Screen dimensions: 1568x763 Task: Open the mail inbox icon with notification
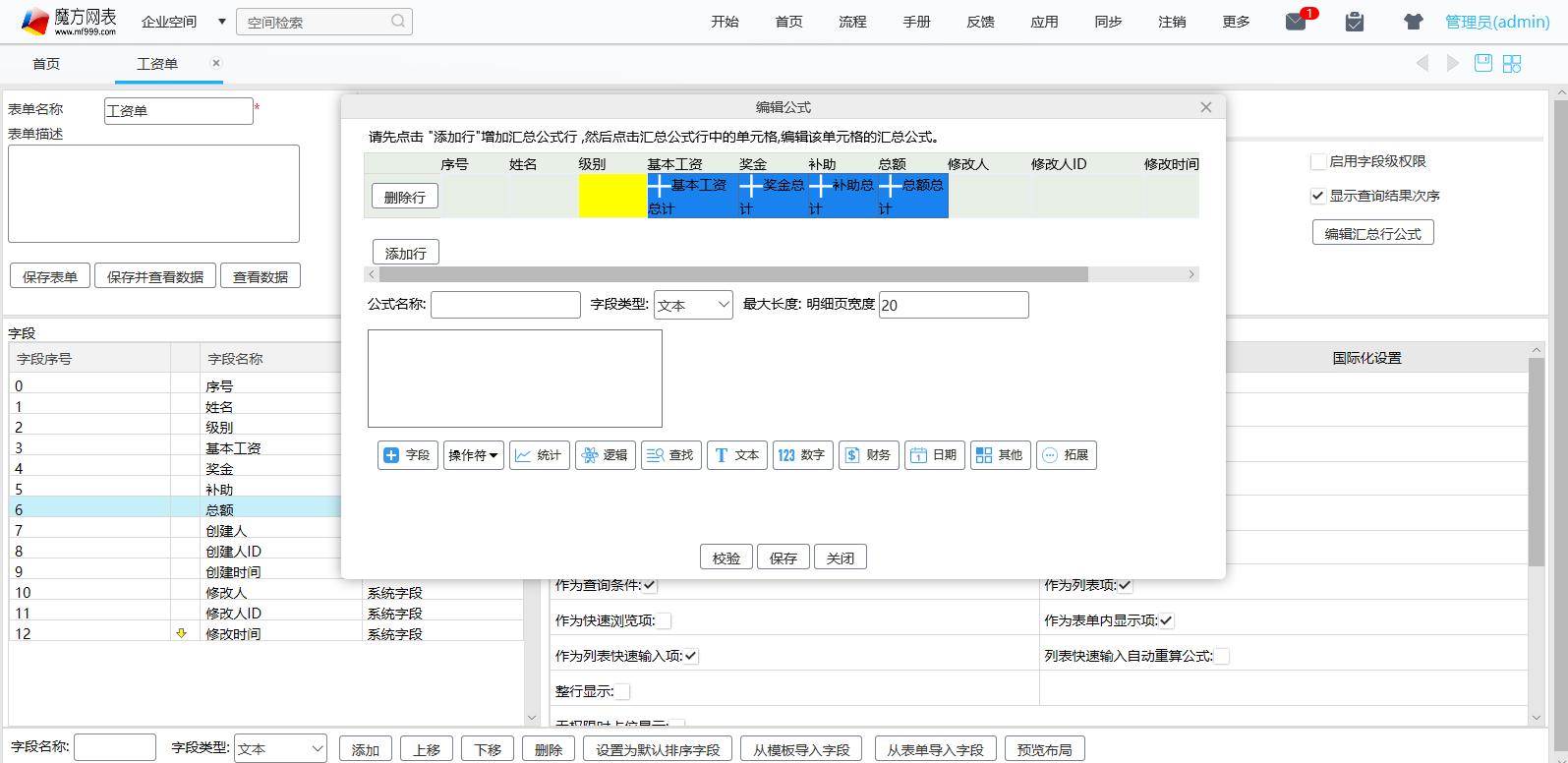pyautogui.click(x=1297, y=22)
